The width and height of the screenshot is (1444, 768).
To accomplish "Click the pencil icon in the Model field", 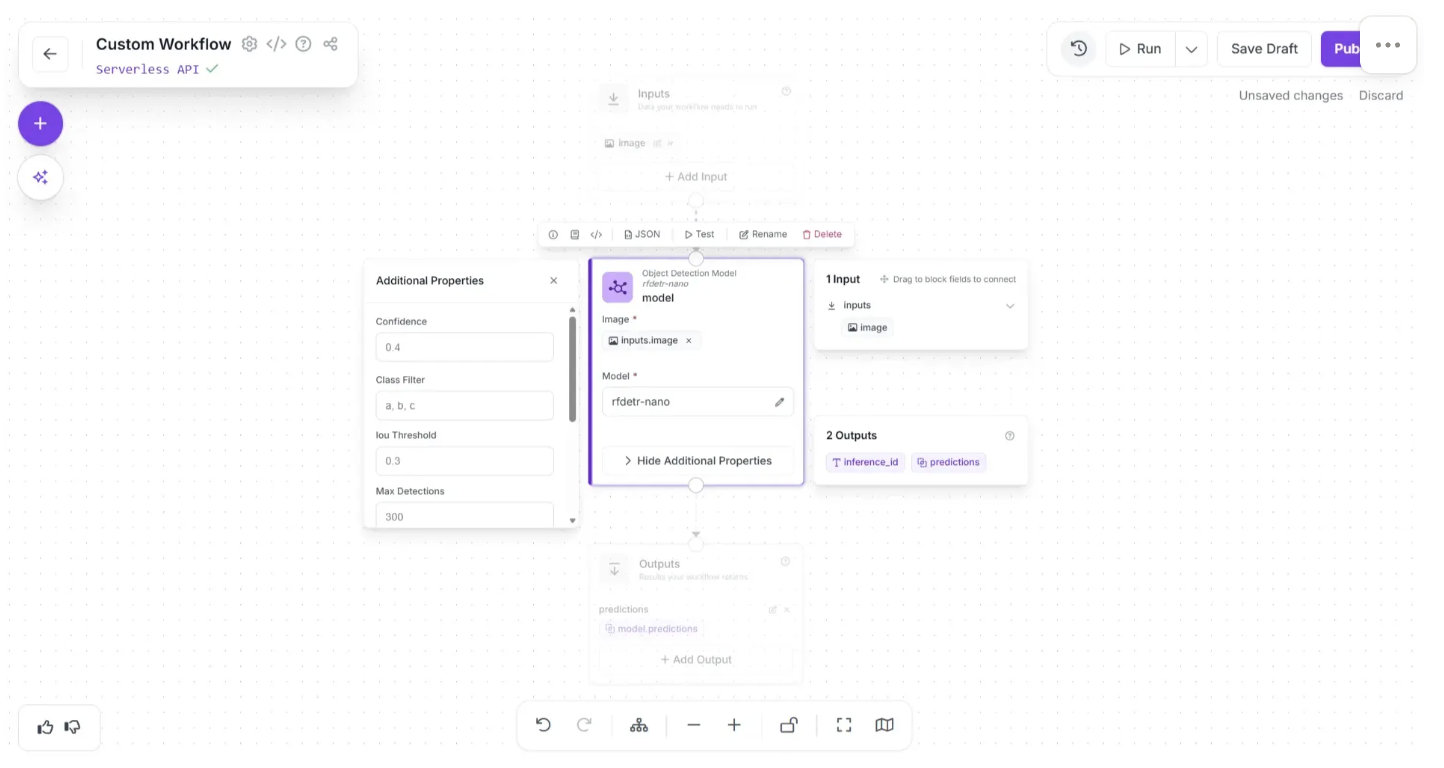I will [779, 402].
